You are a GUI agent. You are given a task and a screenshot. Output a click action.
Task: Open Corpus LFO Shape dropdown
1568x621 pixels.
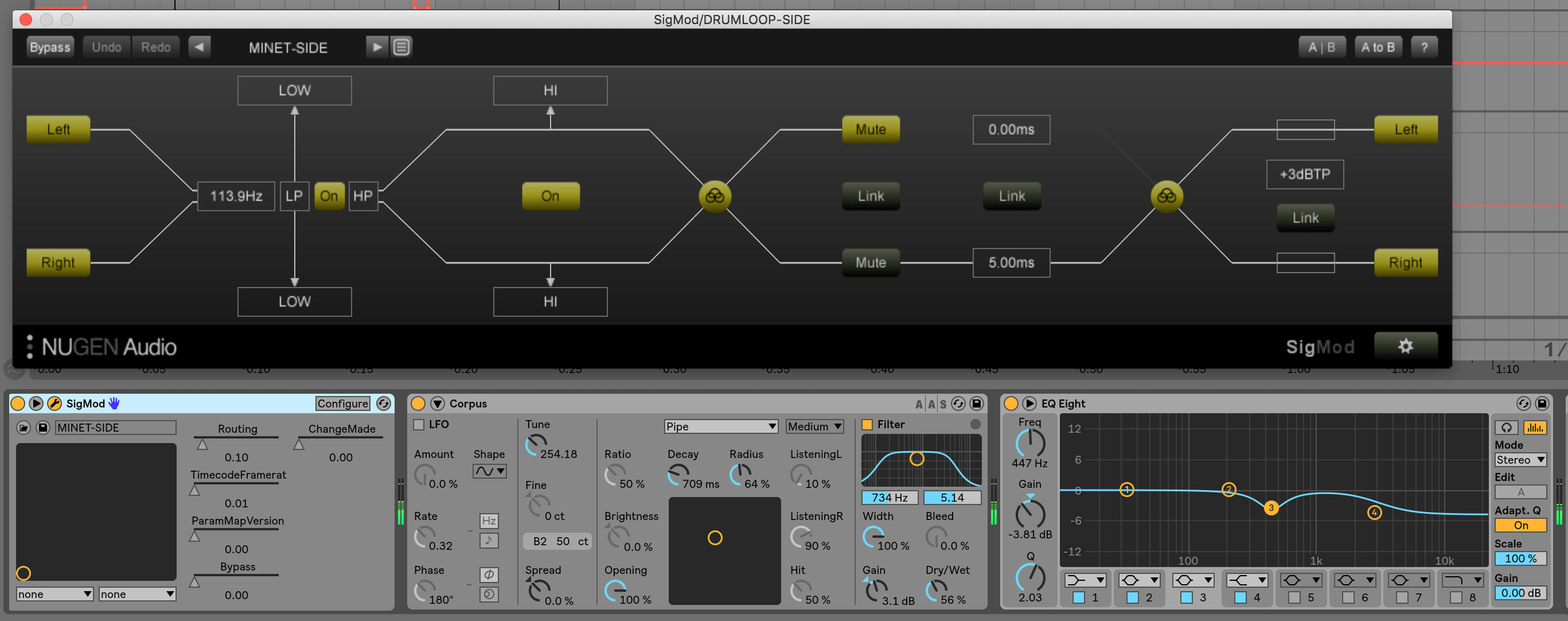click(x=489, y=471)
